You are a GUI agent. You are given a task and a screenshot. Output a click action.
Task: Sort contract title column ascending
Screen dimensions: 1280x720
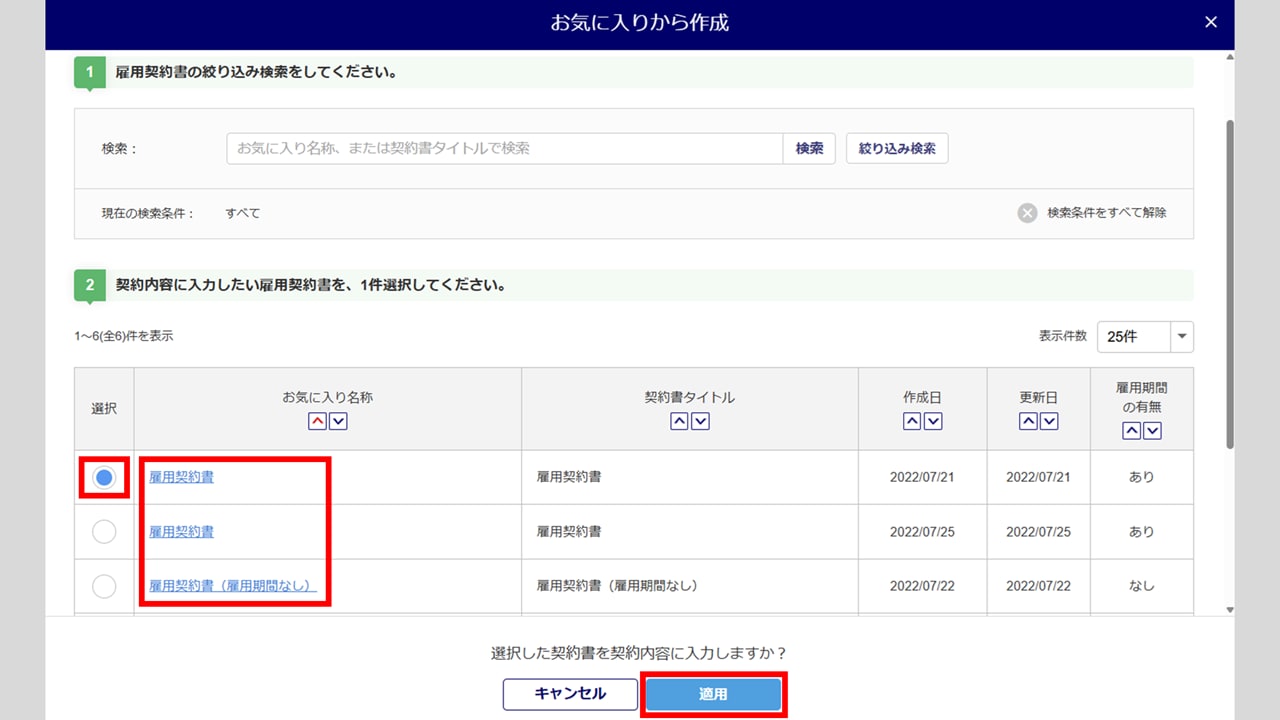pos(679,422)
